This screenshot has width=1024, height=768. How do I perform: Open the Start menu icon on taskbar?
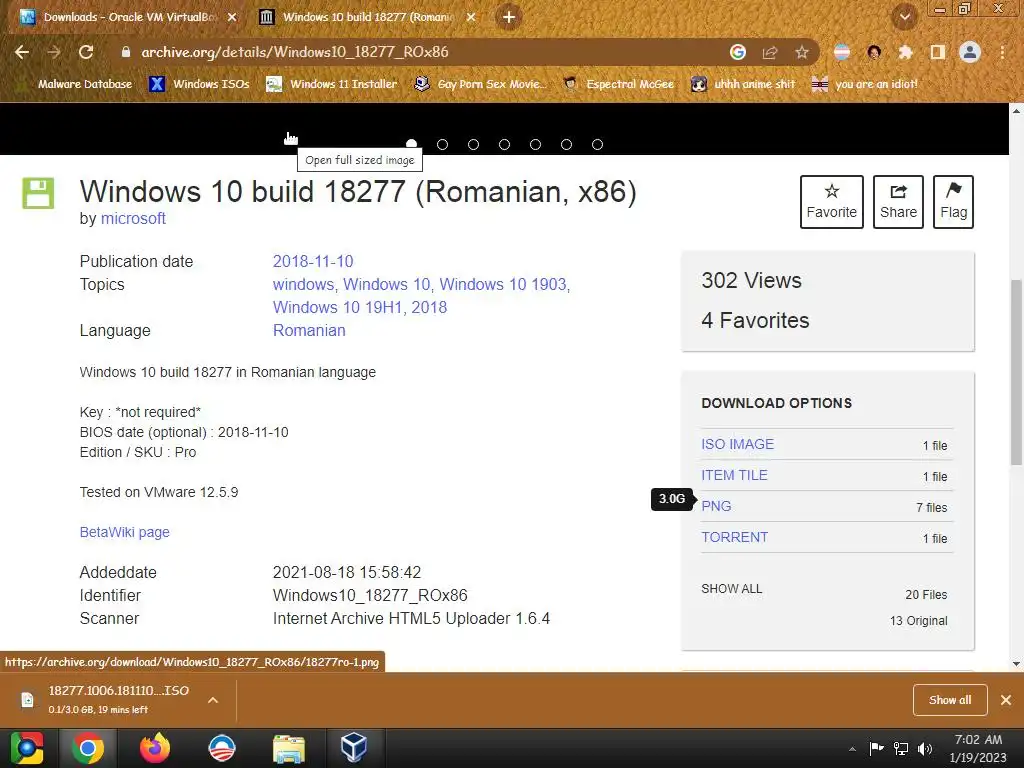pyautogui.click(x=27, y=748)
